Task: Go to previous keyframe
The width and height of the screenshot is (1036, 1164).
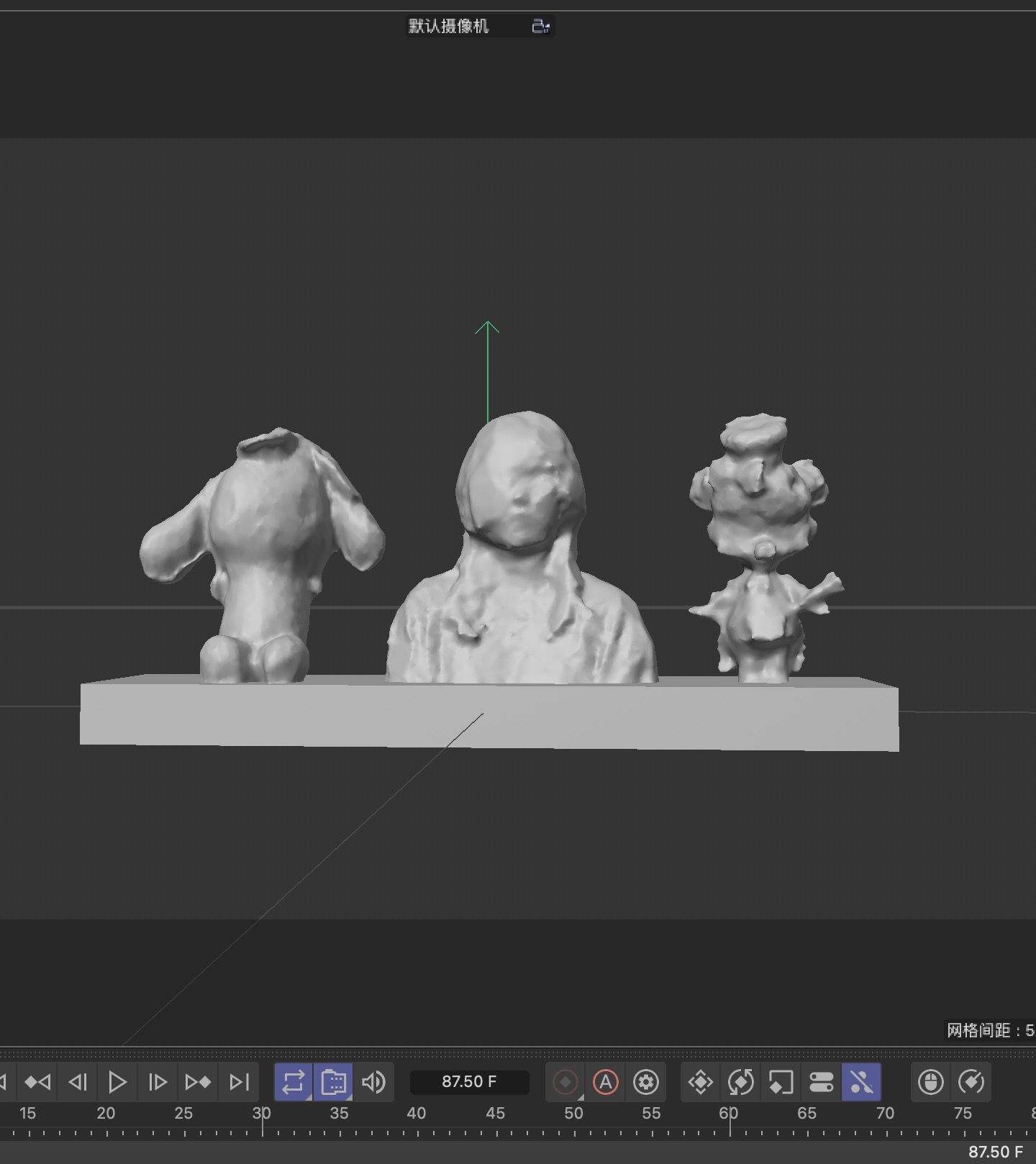Action: (38, 1082)
